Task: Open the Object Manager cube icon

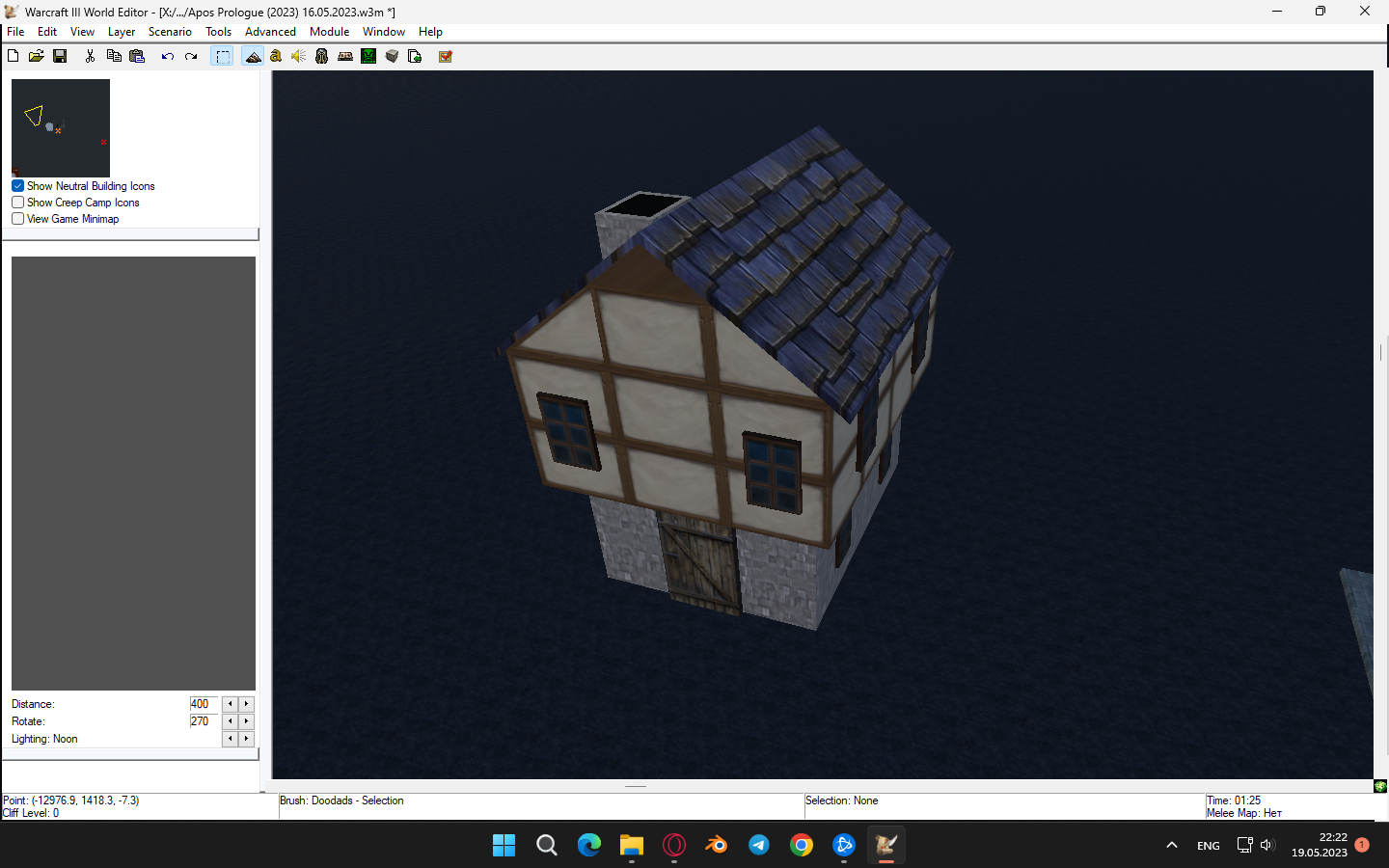Action: (392, 56)
